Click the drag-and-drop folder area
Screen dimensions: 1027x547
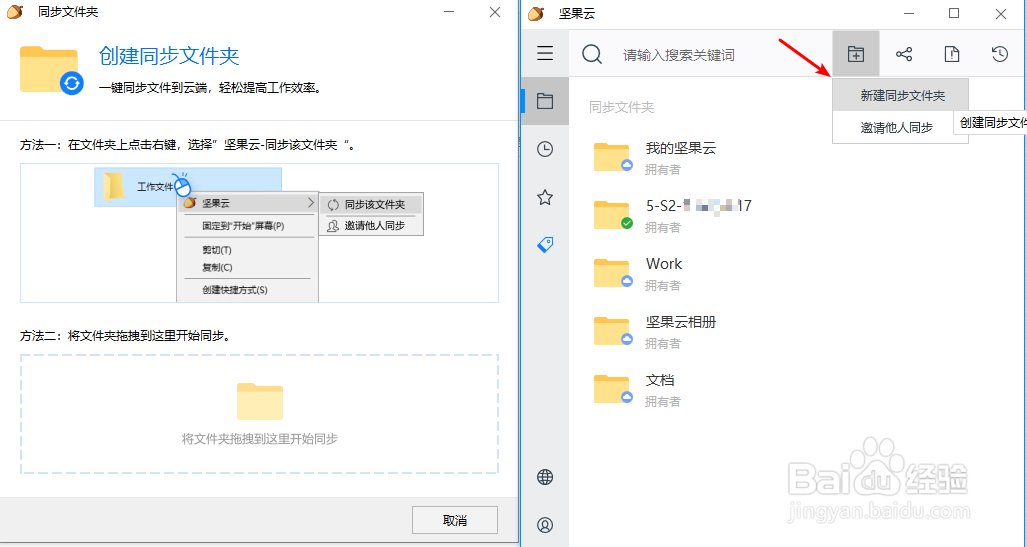point(259,414)
